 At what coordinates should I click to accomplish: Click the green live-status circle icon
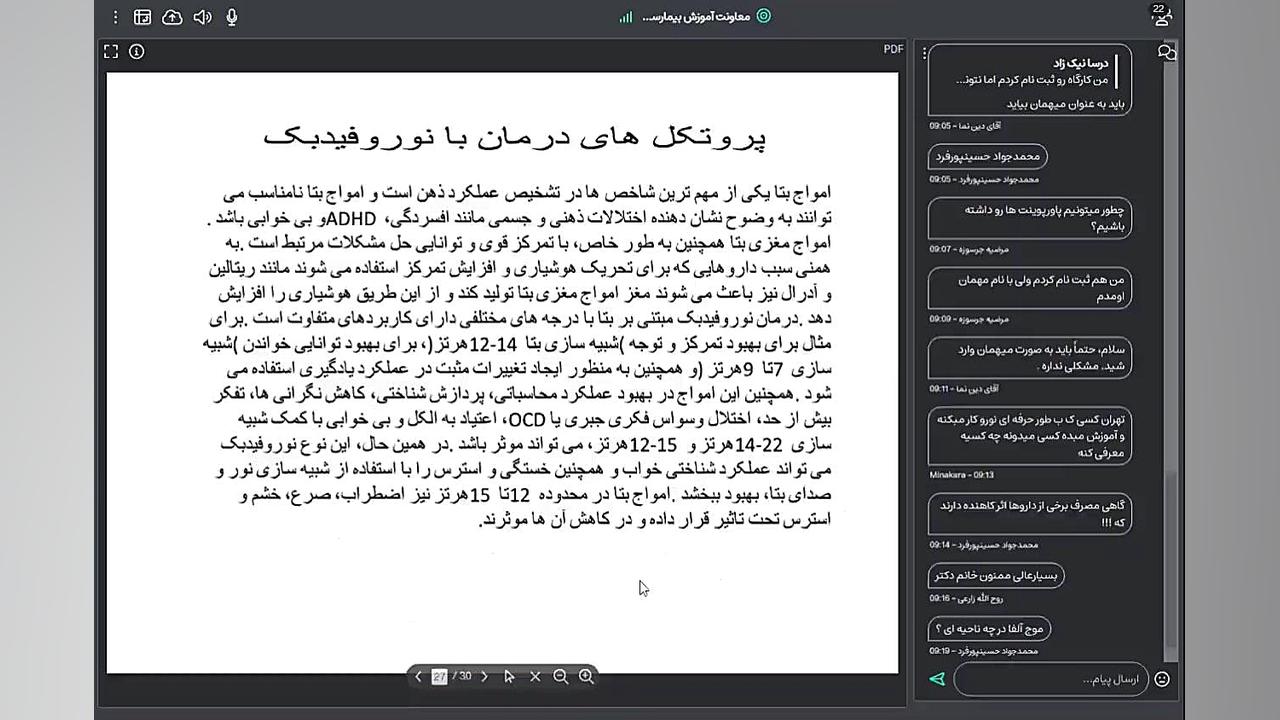click(764, 16)
